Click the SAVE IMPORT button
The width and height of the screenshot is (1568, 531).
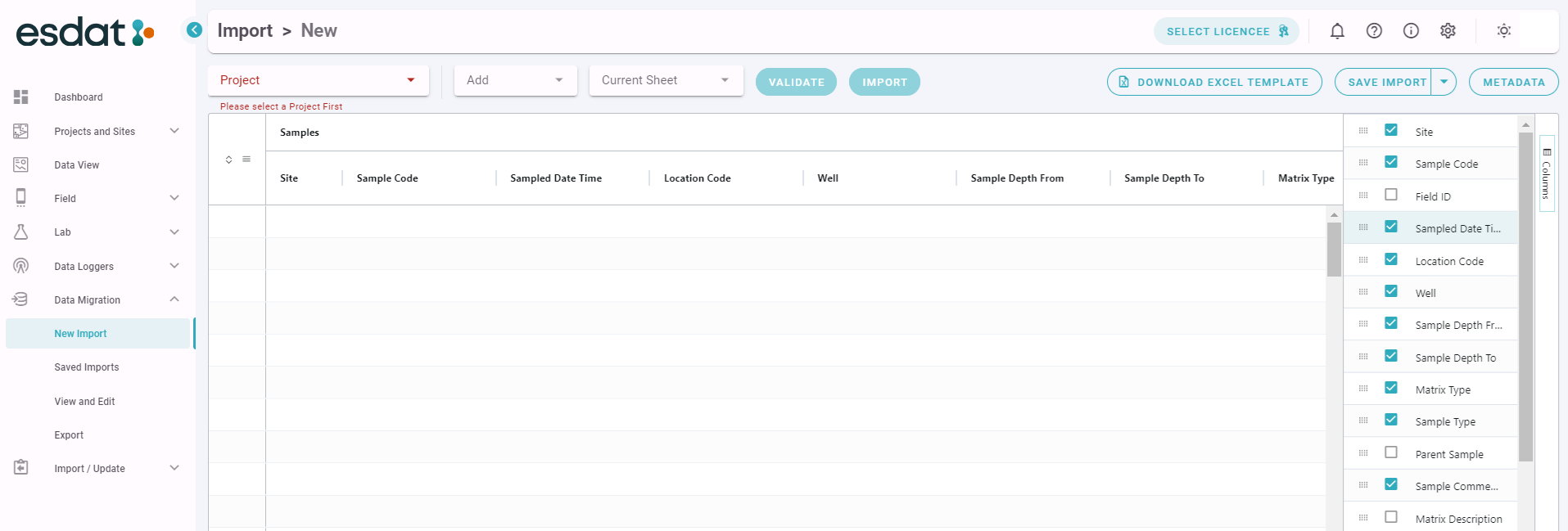coord(1384,82)
